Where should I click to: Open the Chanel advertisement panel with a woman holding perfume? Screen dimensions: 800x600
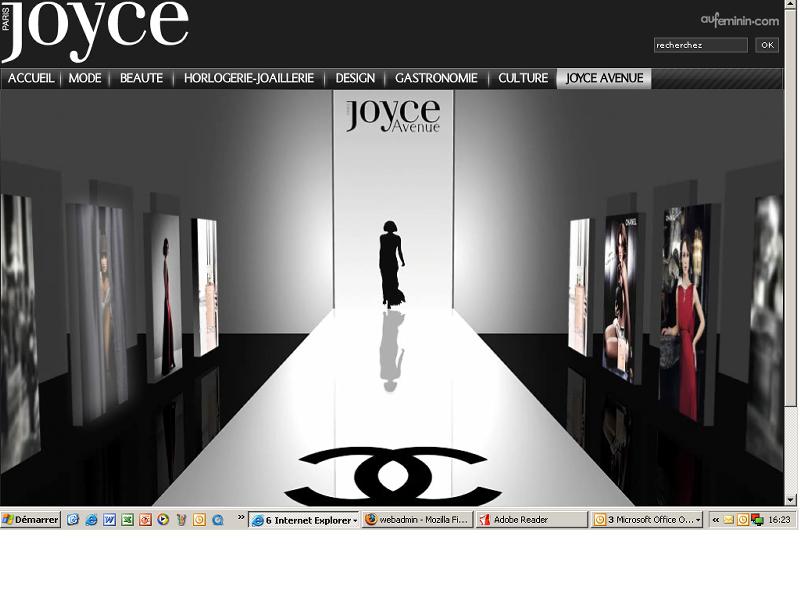coord(622,297)
